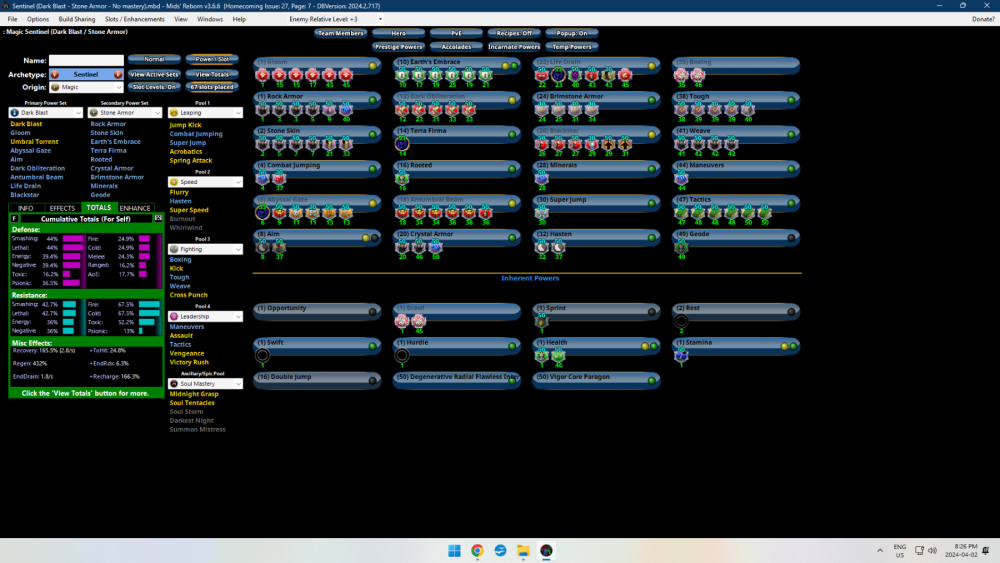Image resolution: width=1000 pixels, height=563 pixels.
Task: Click Combat Jumping's slot numbered 37
Action: coord(279,179)
